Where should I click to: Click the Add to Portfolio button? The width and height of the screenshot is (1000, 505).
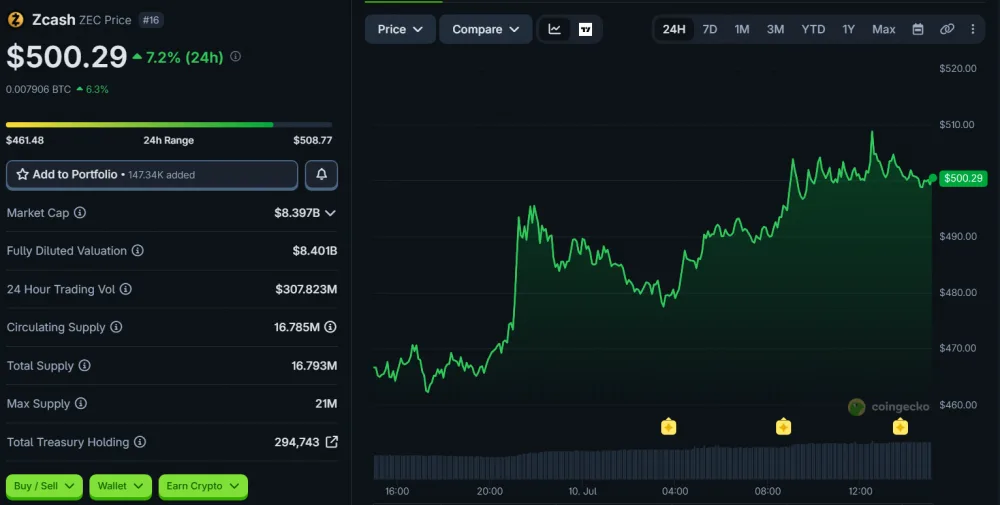[152, 175]
